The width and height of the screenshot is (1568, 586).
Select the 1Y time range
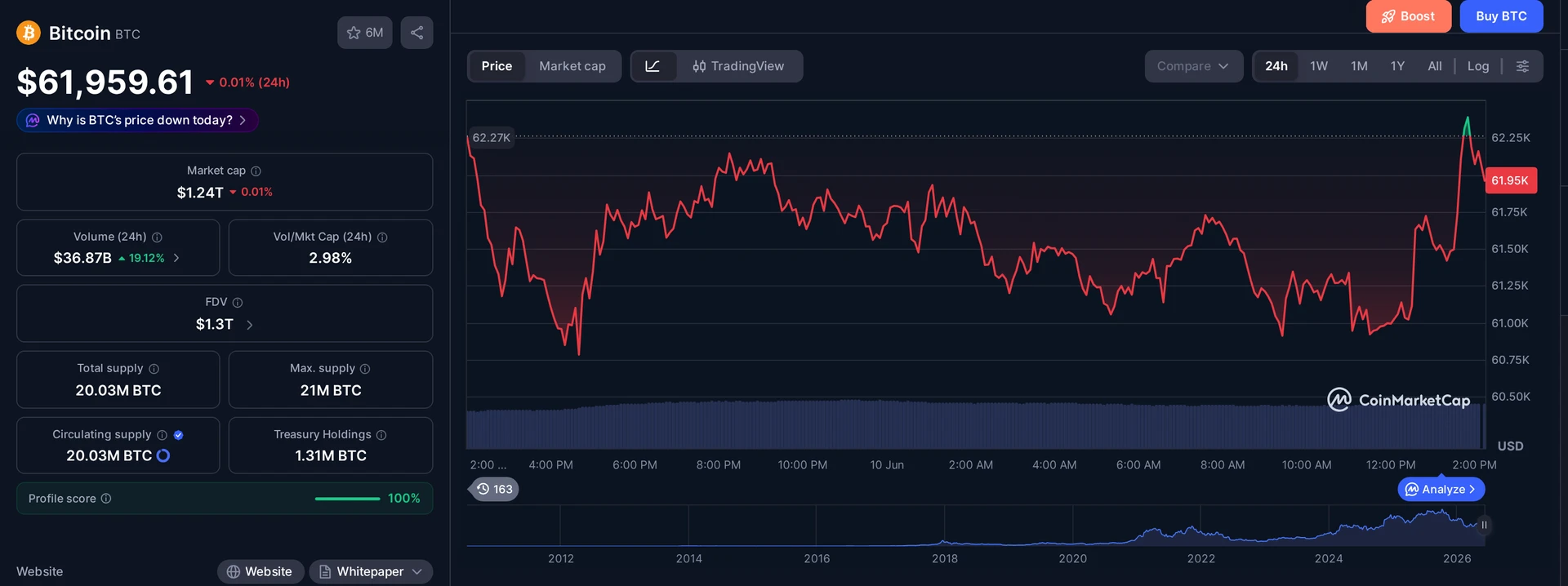(x=1397, y=66)
